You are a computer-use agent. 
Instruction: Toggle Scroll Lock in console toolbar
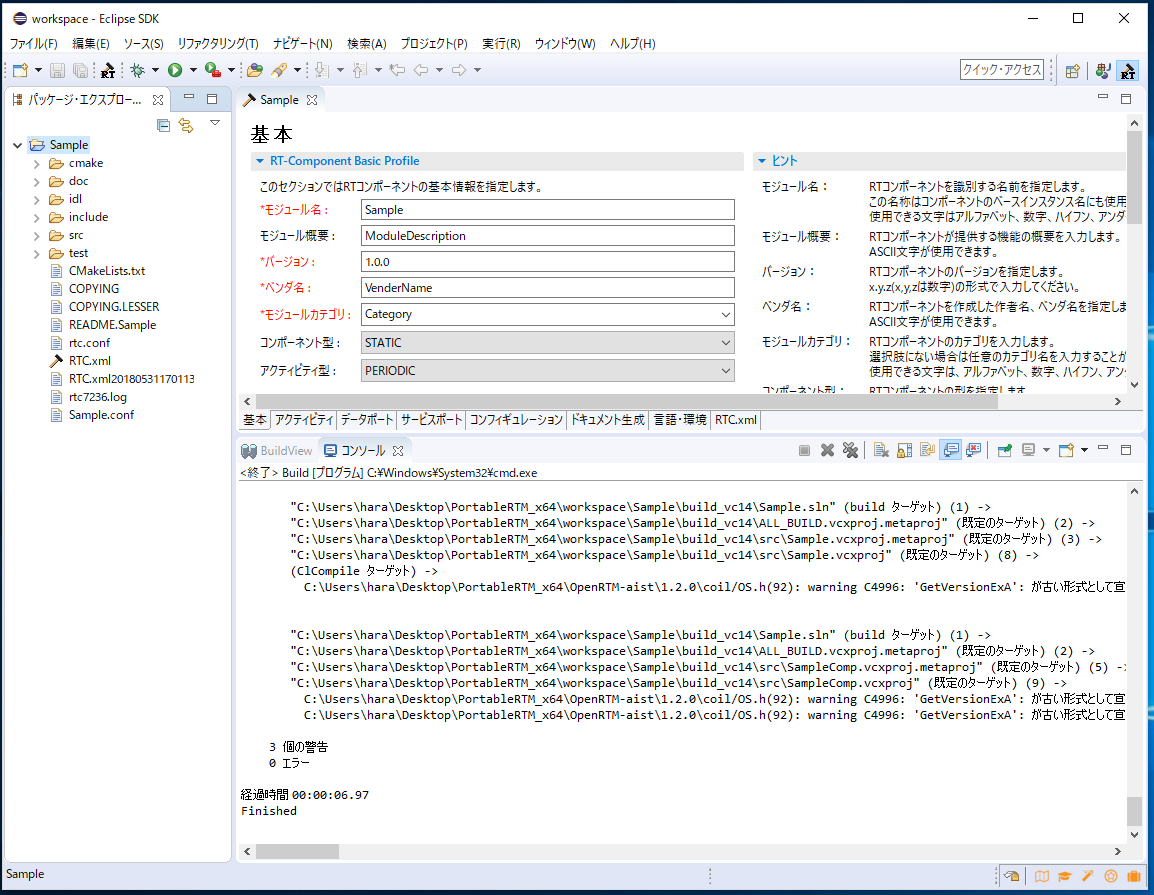click(905, 450)
